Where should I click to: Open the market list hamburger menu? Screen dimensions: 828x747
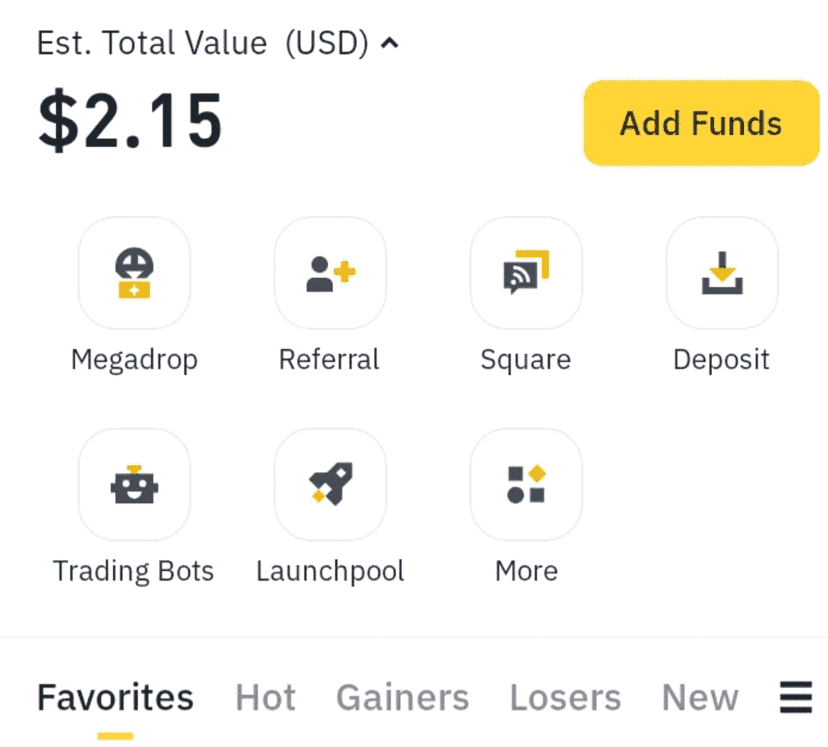coord(796,697)
